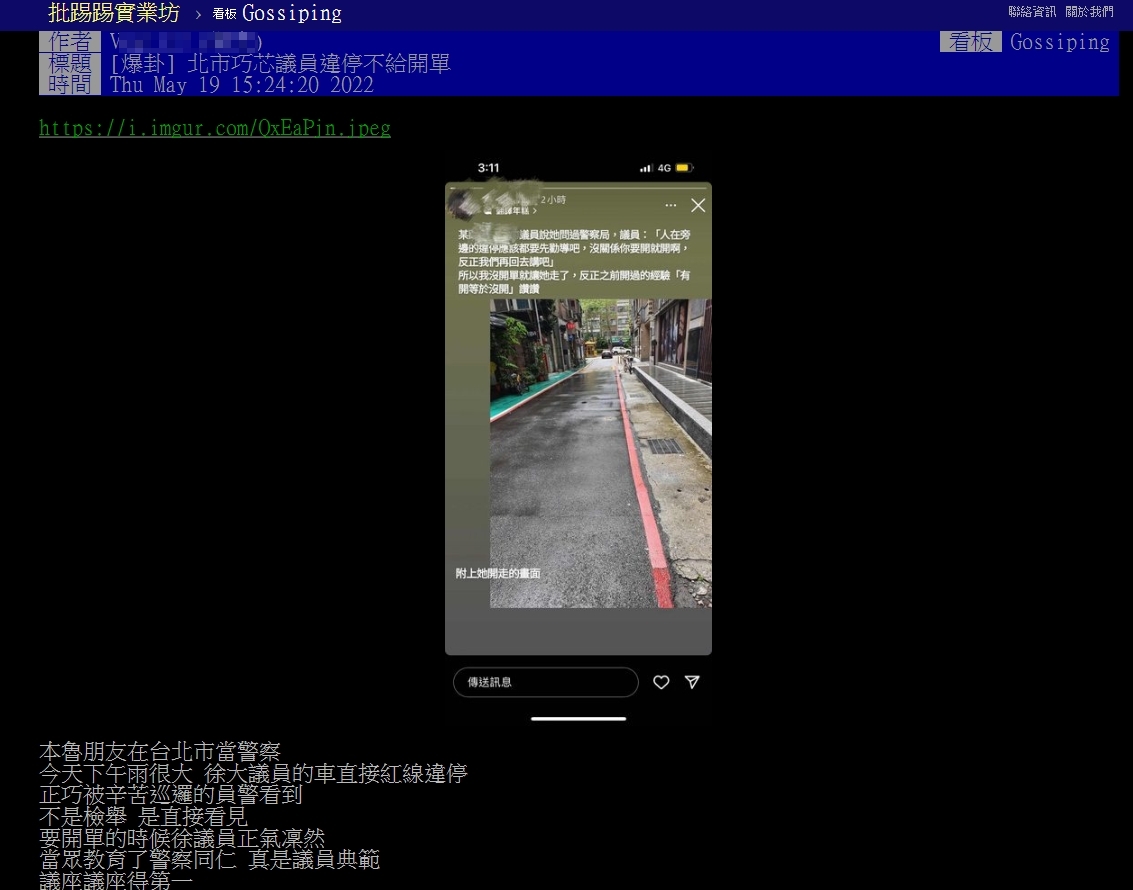Viewport: 1133px width, 890px height.
Task: Click the 標題 label
Action: [69, 64]
